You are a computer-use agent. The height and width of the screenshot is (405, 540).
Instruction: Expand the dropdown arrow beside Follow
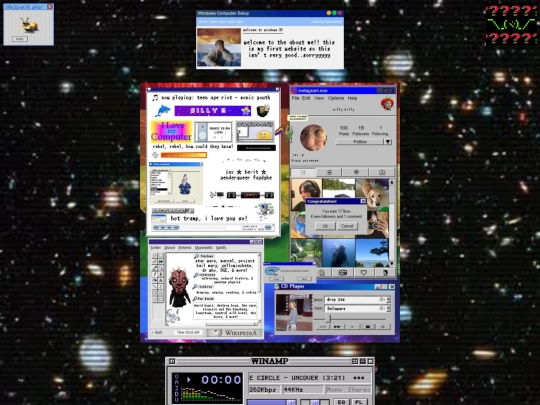[388, 142]
